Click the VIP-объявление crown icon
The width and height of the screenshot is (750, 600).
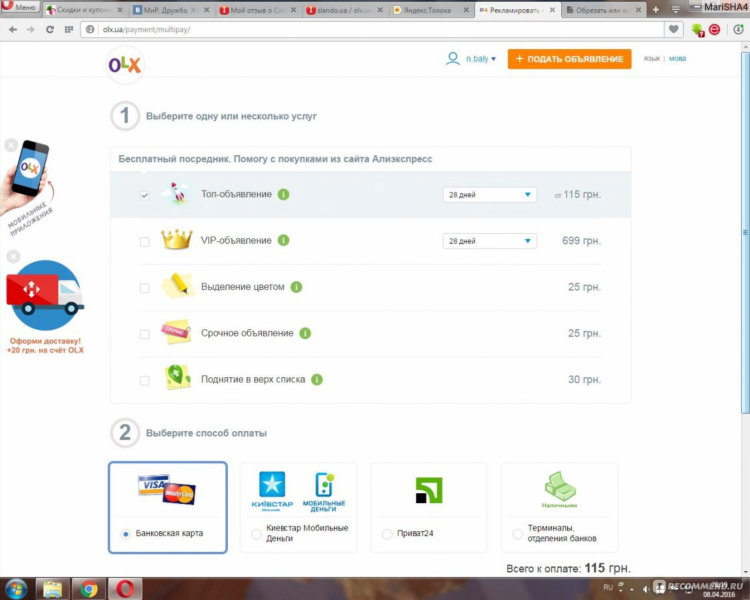click(x=176, y=239)
